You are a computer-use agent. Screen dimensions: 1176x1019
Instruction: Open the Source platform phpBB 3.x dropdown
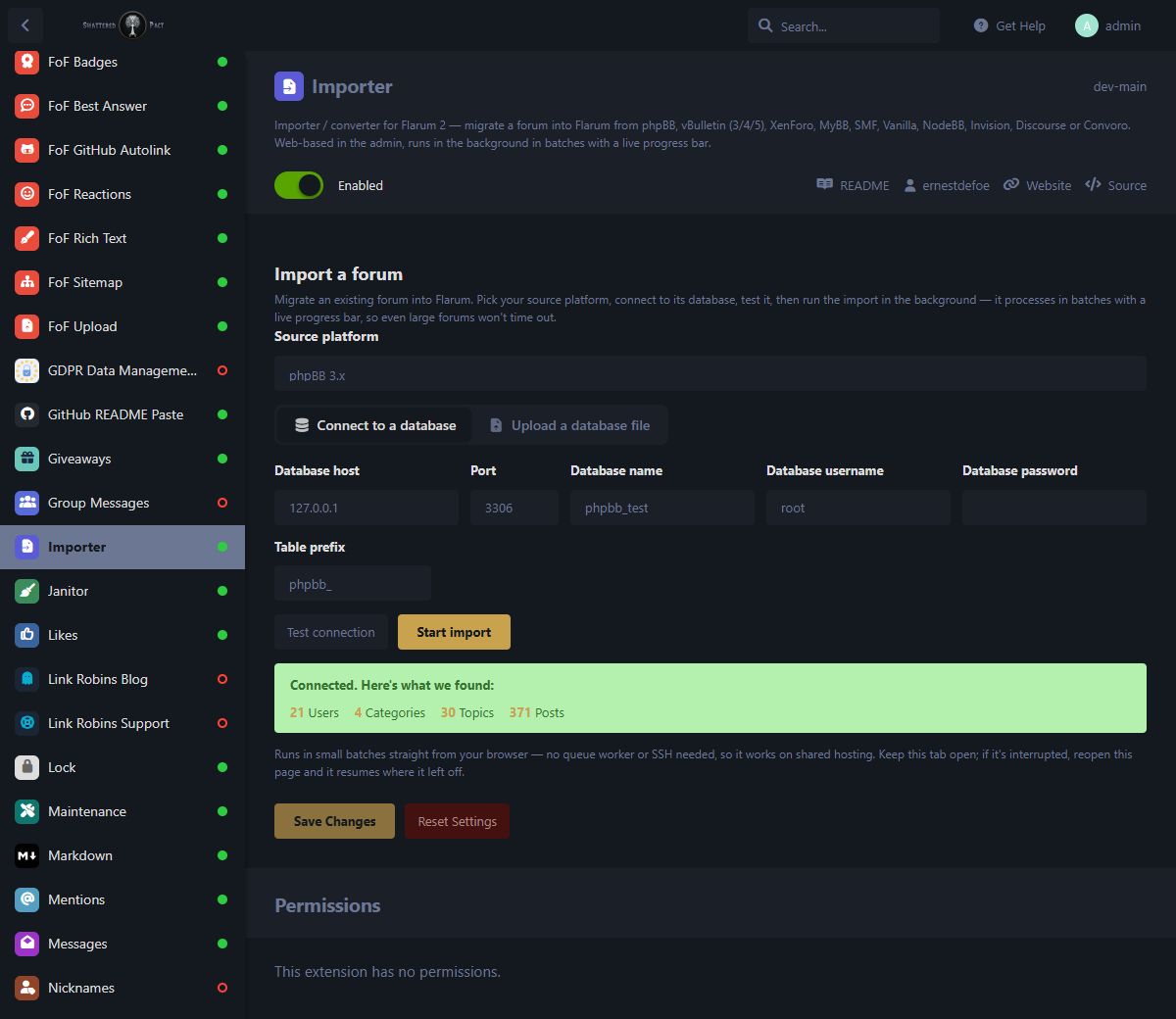pyautogui.click(x=710, y=374)
